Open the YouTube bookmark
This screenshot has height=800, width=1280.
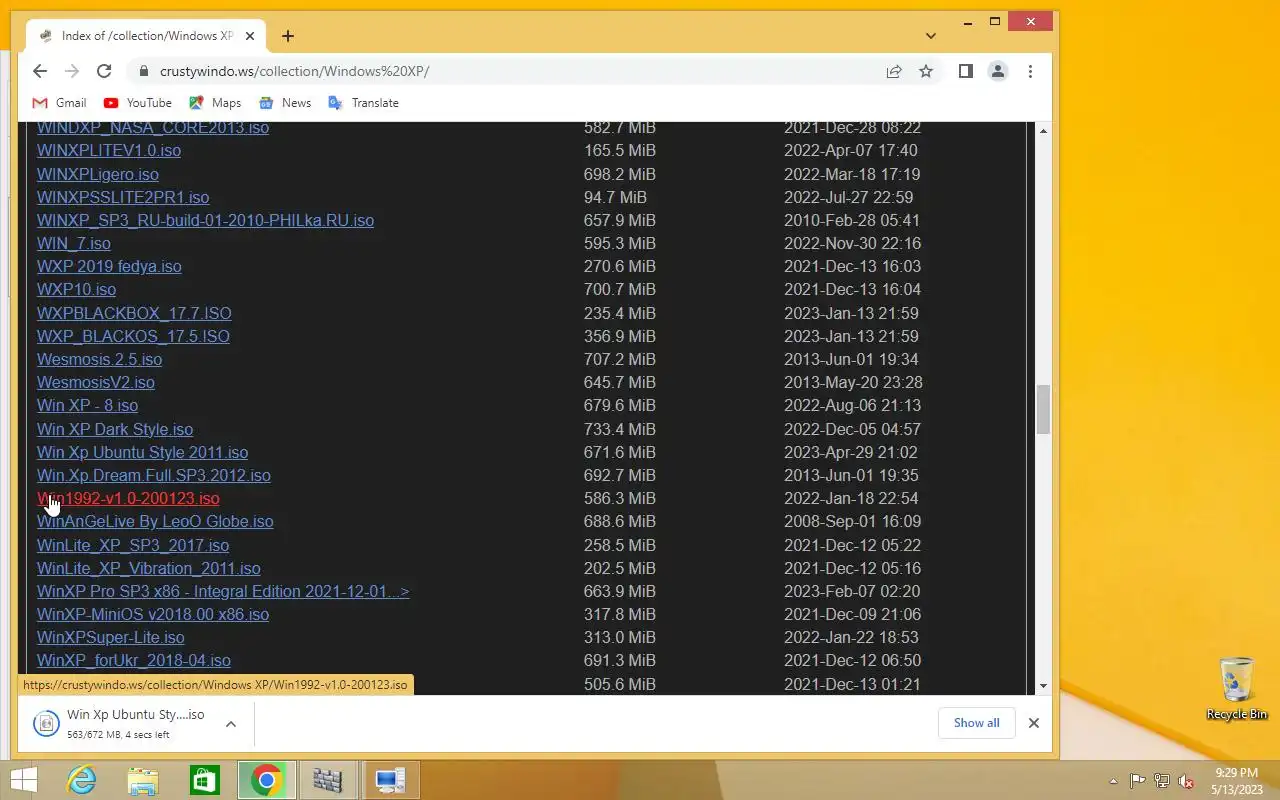coord(137,103)
